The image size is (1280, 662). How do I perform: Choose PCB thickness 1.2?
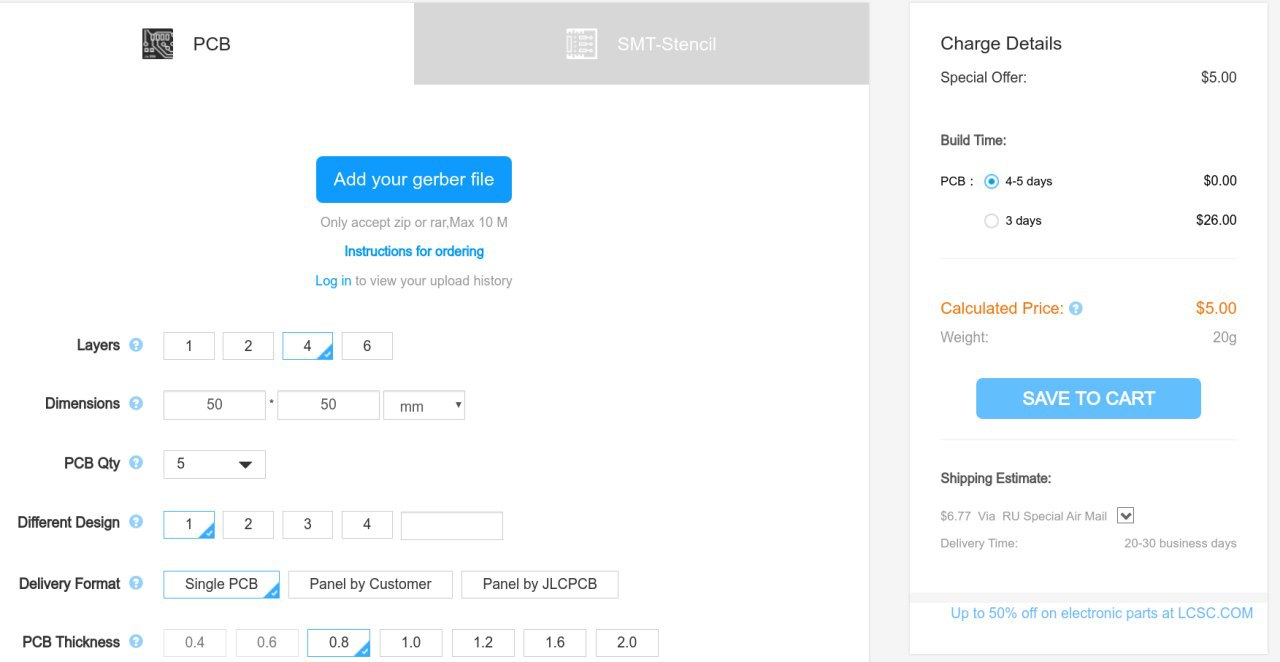(483, 643)
